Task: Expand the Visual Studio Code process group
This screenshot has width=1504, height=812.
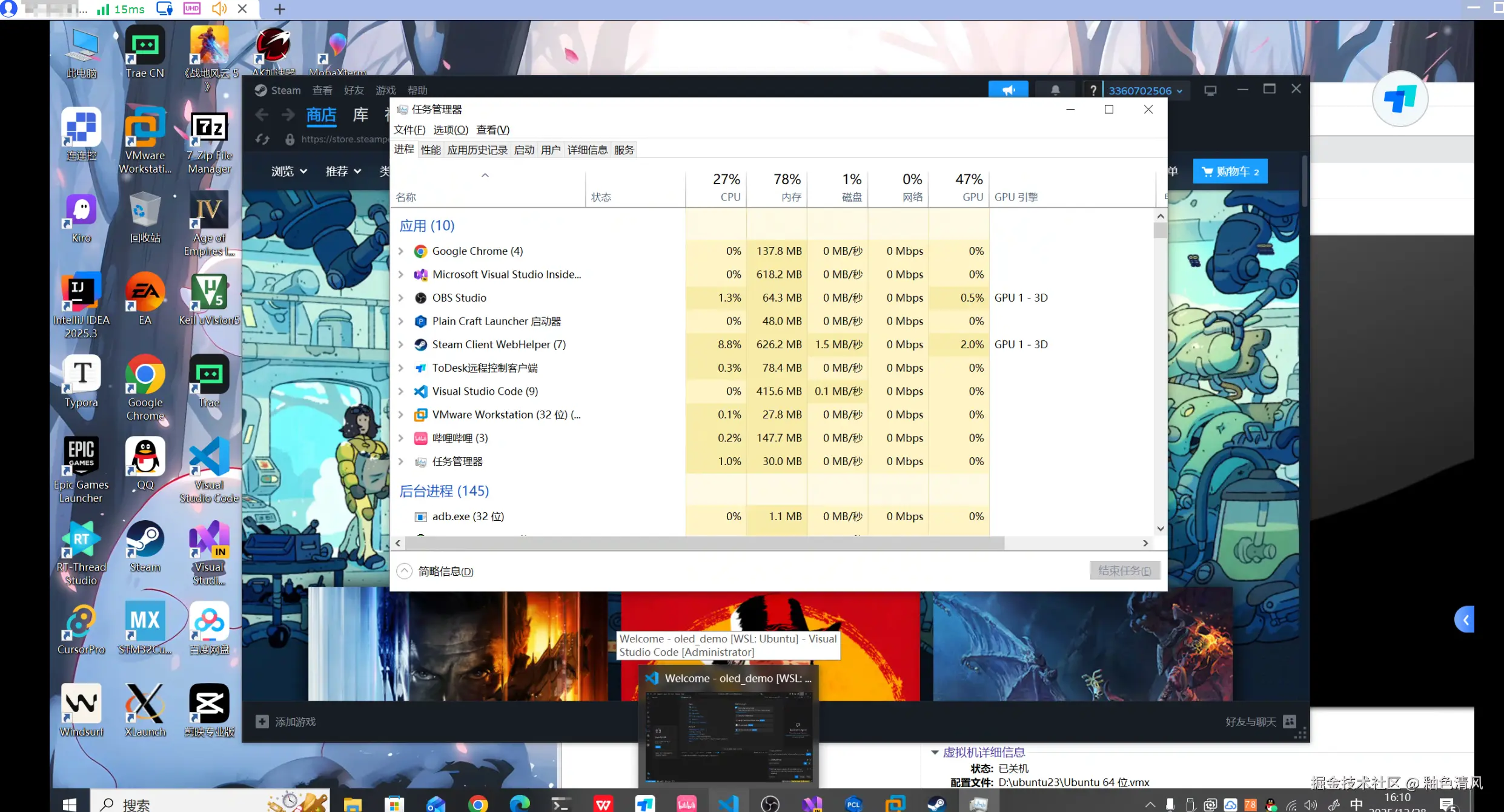Action: (x=400, y=391)
